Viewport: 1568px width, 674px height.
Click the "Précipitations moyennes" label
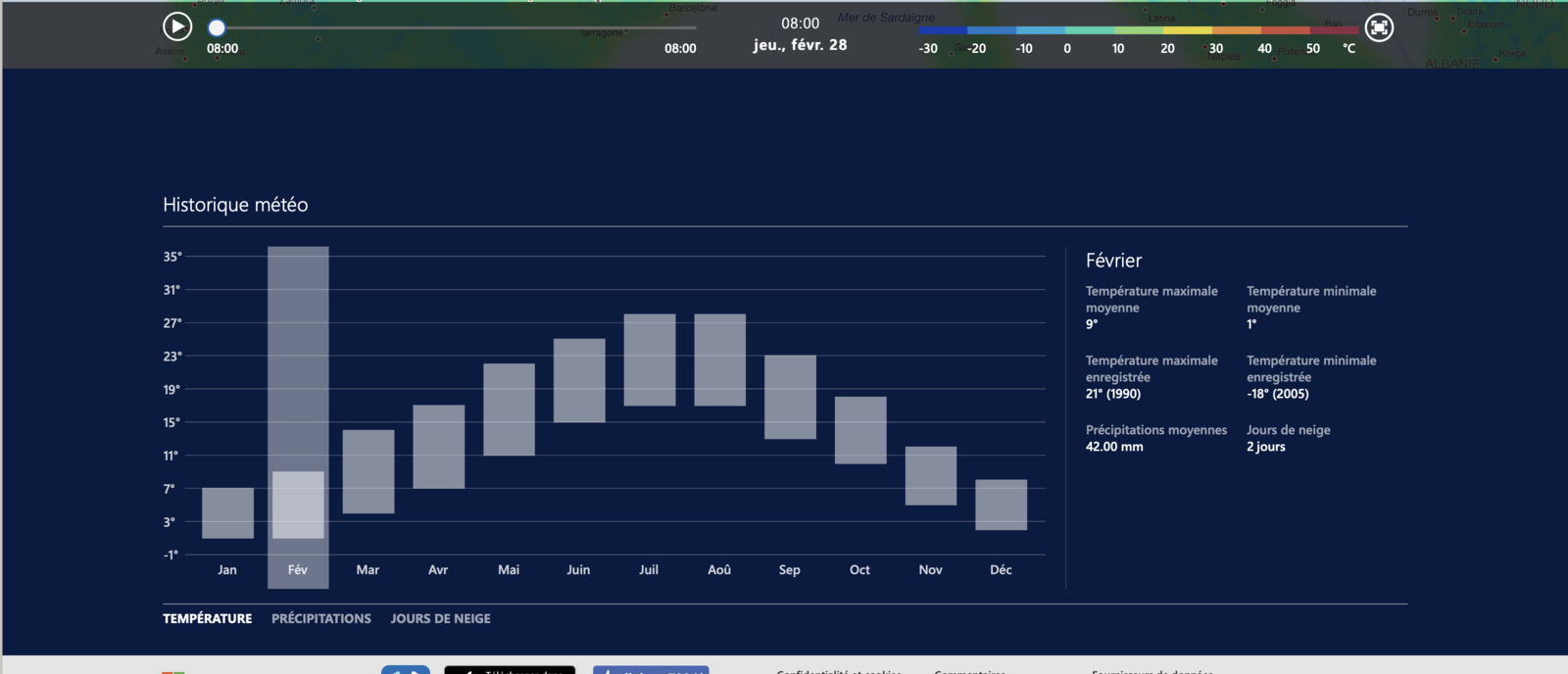coord(1156,430)
